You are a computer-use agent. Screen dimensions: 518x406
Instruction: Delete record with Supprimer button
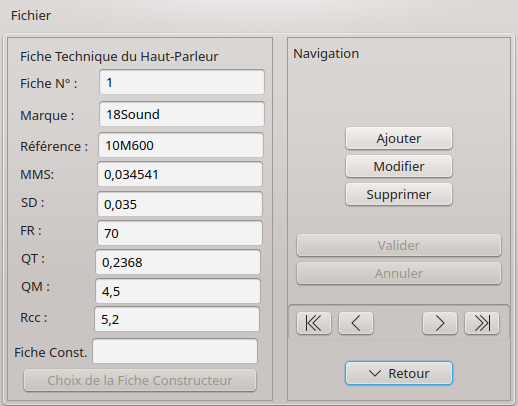[x=399, y=194]
